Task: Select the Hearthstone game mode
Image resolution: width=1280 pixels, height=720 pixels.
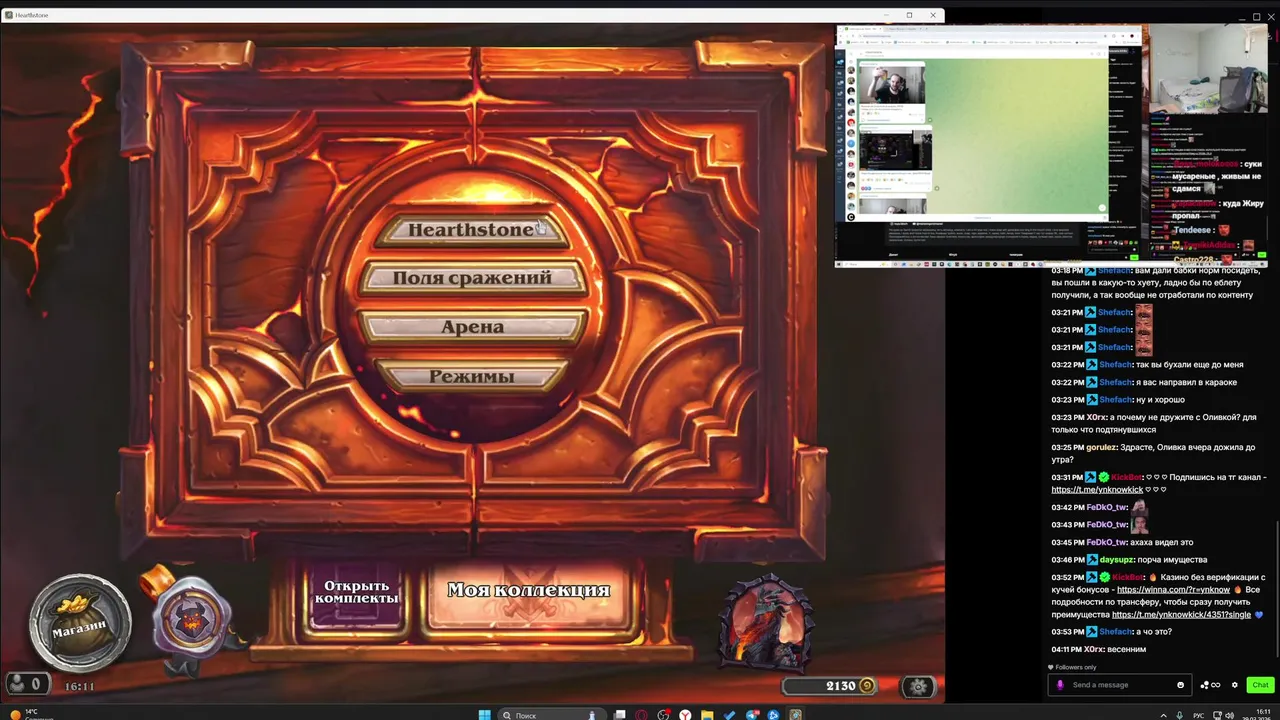Action: click(471, 230)
